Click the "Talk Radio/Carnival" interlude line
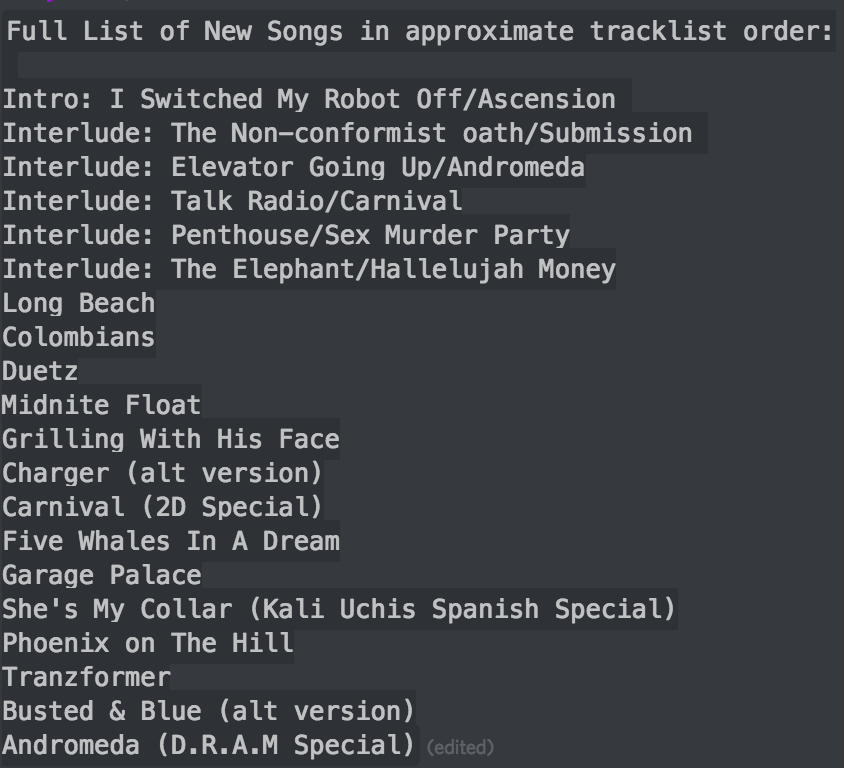Viewport: 844px width, 768px height. (232, 201)
